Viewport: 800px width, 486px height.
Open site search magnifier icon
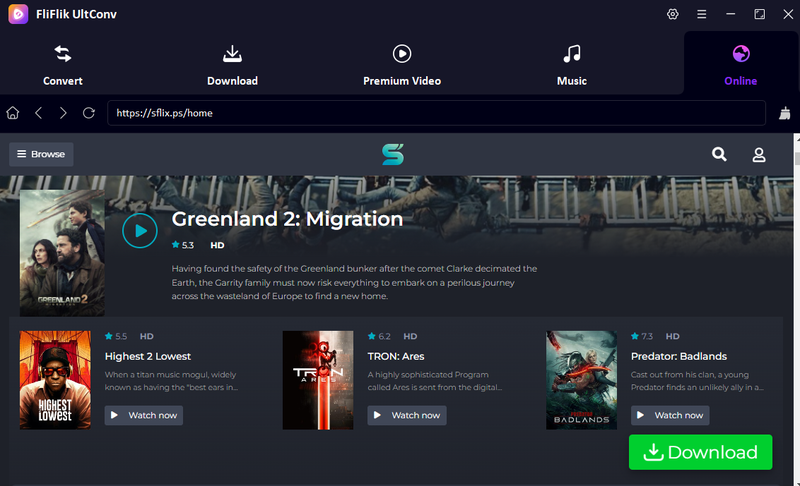click(719, 154)
